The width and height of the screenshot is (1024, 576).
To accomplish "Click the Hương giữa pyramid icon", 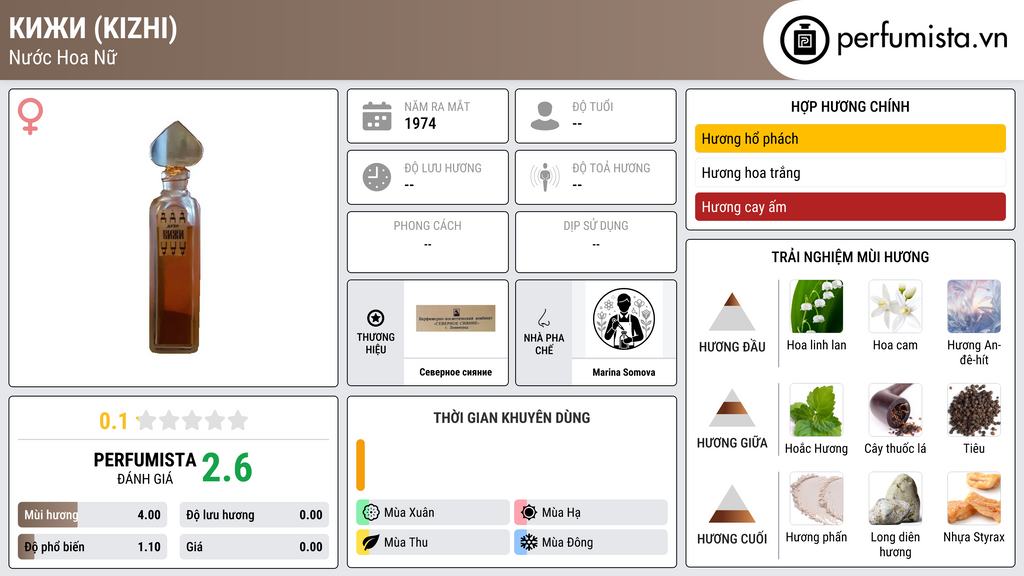I will (x=732, y=408).
